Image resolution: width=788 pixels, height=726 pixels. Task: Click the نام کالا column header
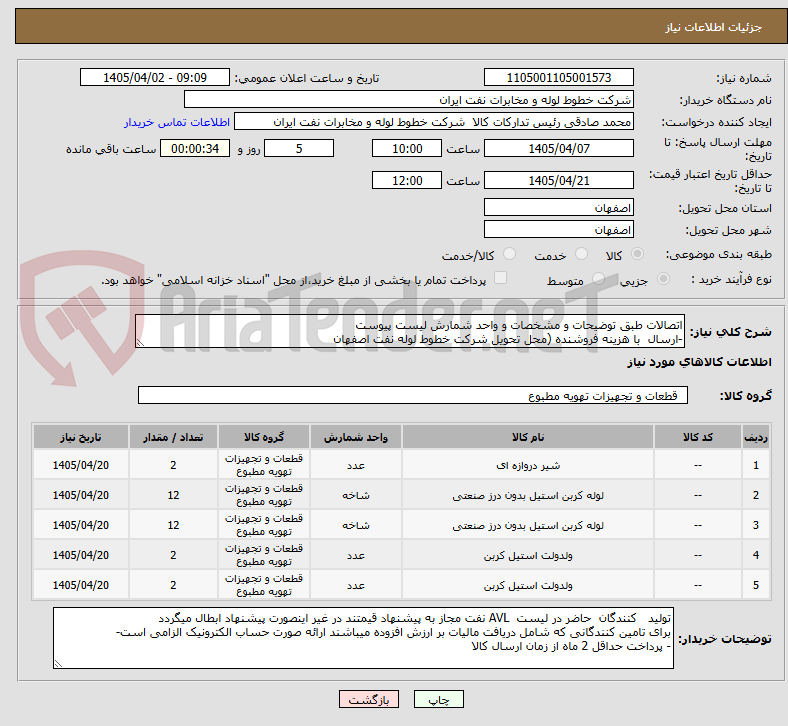point(528,437)
